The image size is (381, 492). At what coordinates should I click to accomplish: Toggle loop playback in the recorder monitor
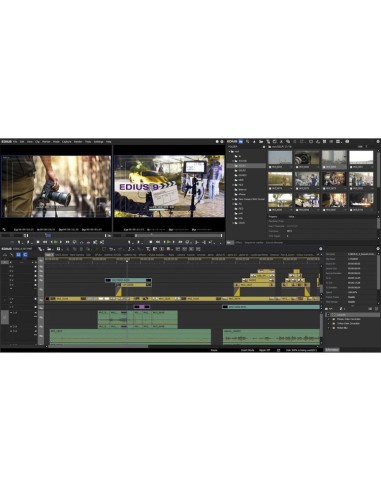pos(188,242)
